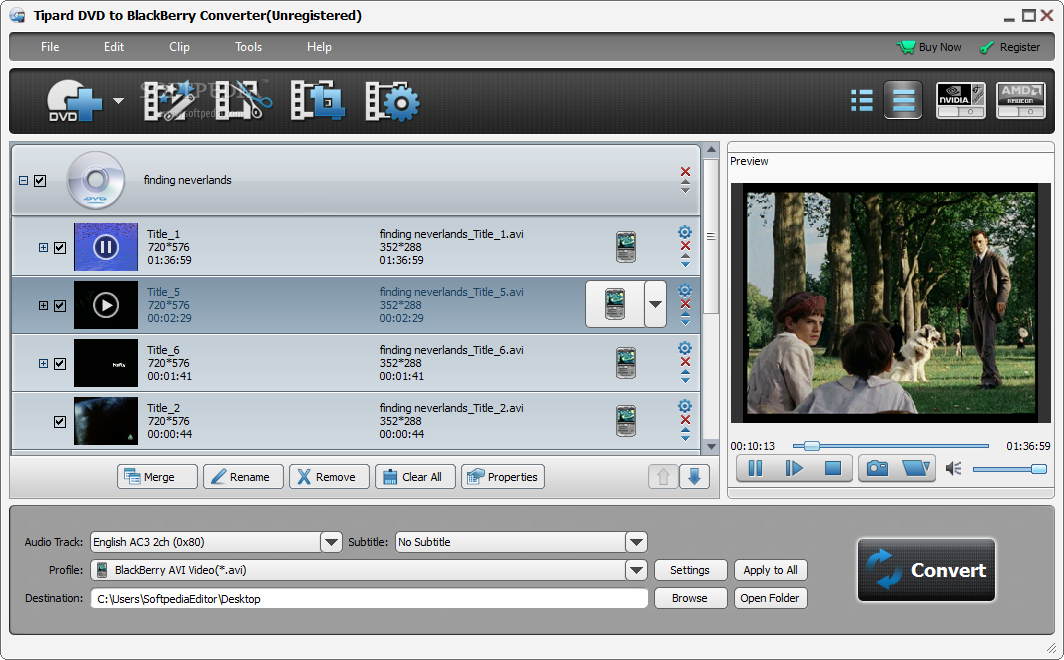The width and height of the screenshot is (1064, 660).
Task: Expand the Title_5 entry
Action: coord(43,305)
